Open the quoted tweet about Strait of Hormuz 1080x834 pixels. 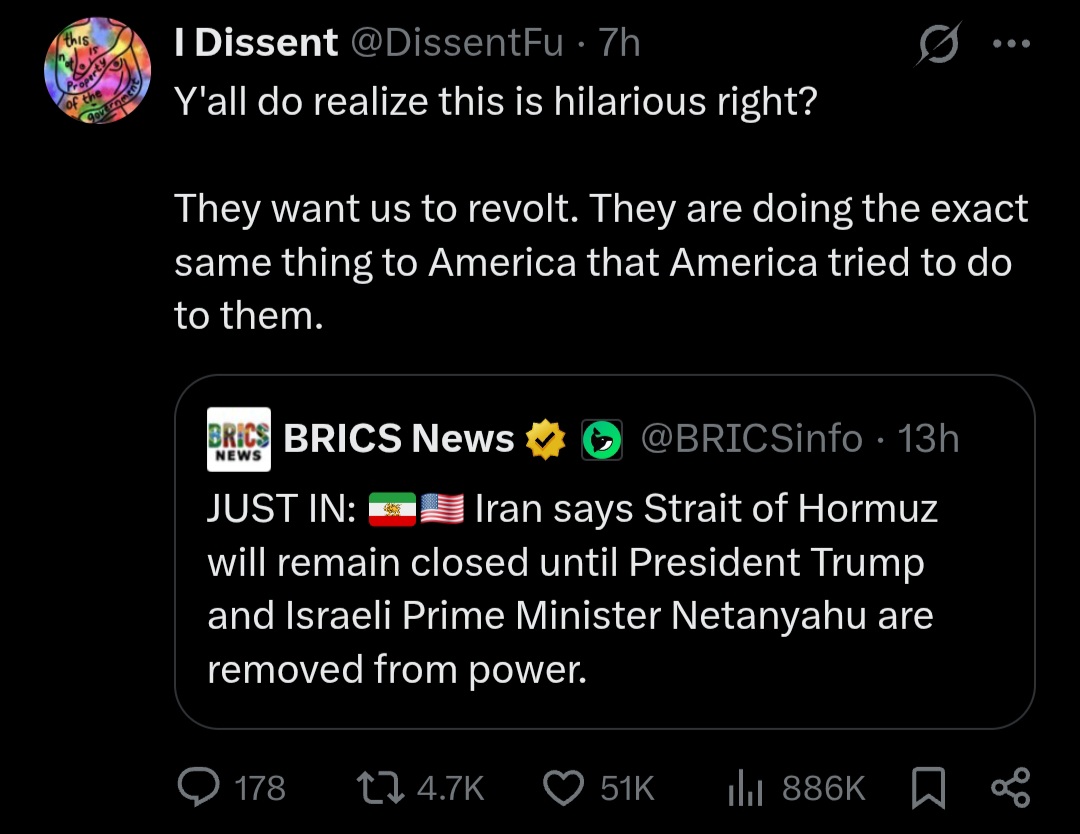click(605, 552)
